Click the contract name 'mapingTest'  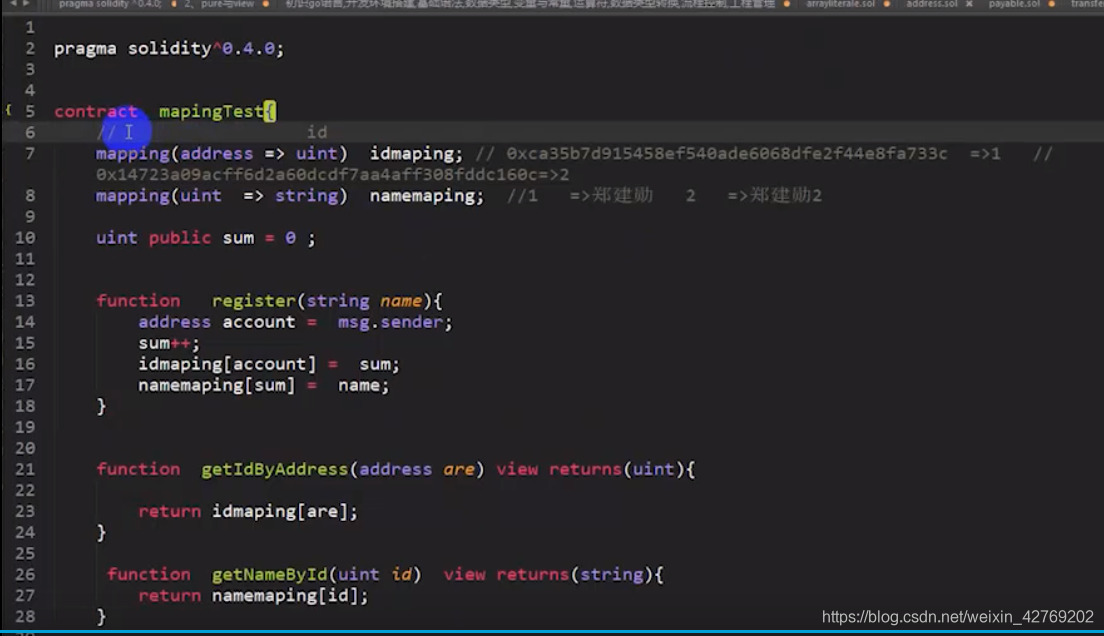[x=211, y=111]
